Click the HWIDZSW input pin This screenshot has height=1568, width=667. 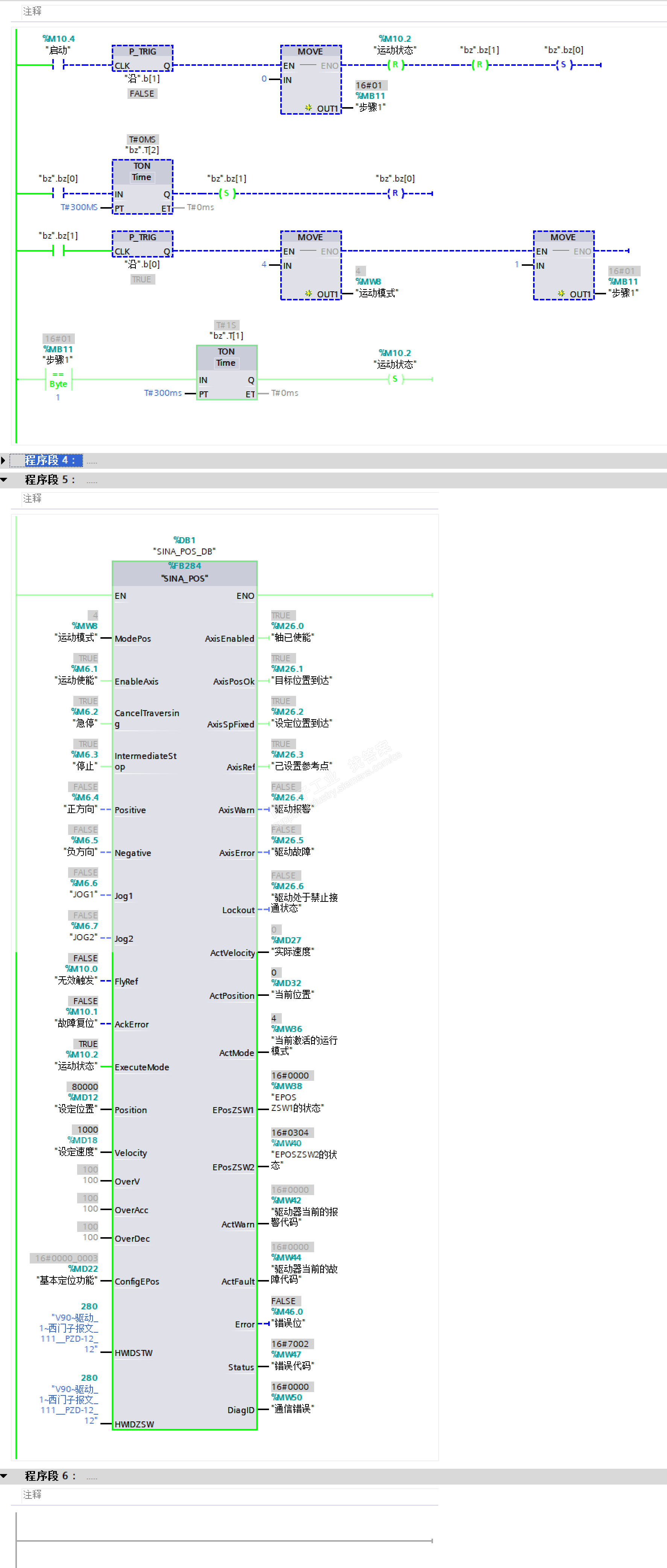pyautogui.click(x=134, y=1424)
